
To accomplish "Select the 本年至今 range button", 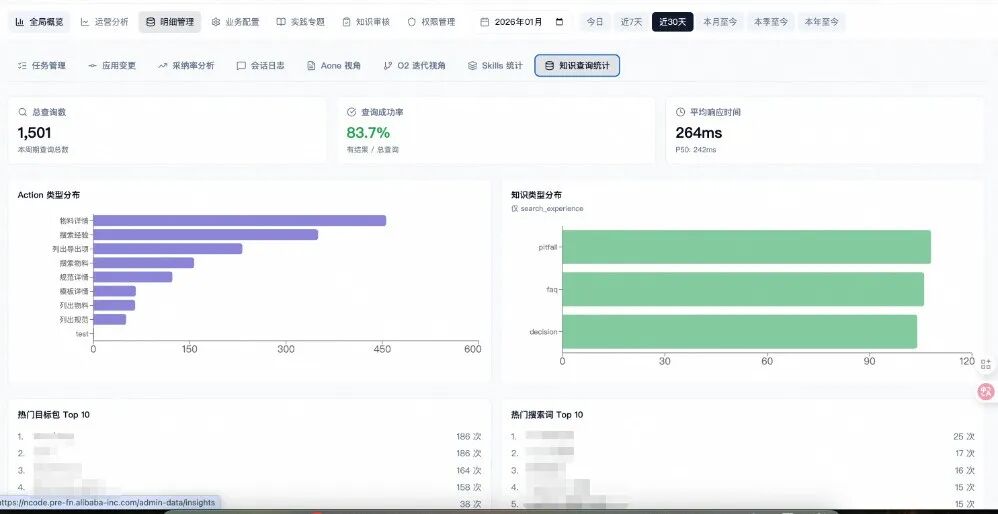I will coord(821,22).
